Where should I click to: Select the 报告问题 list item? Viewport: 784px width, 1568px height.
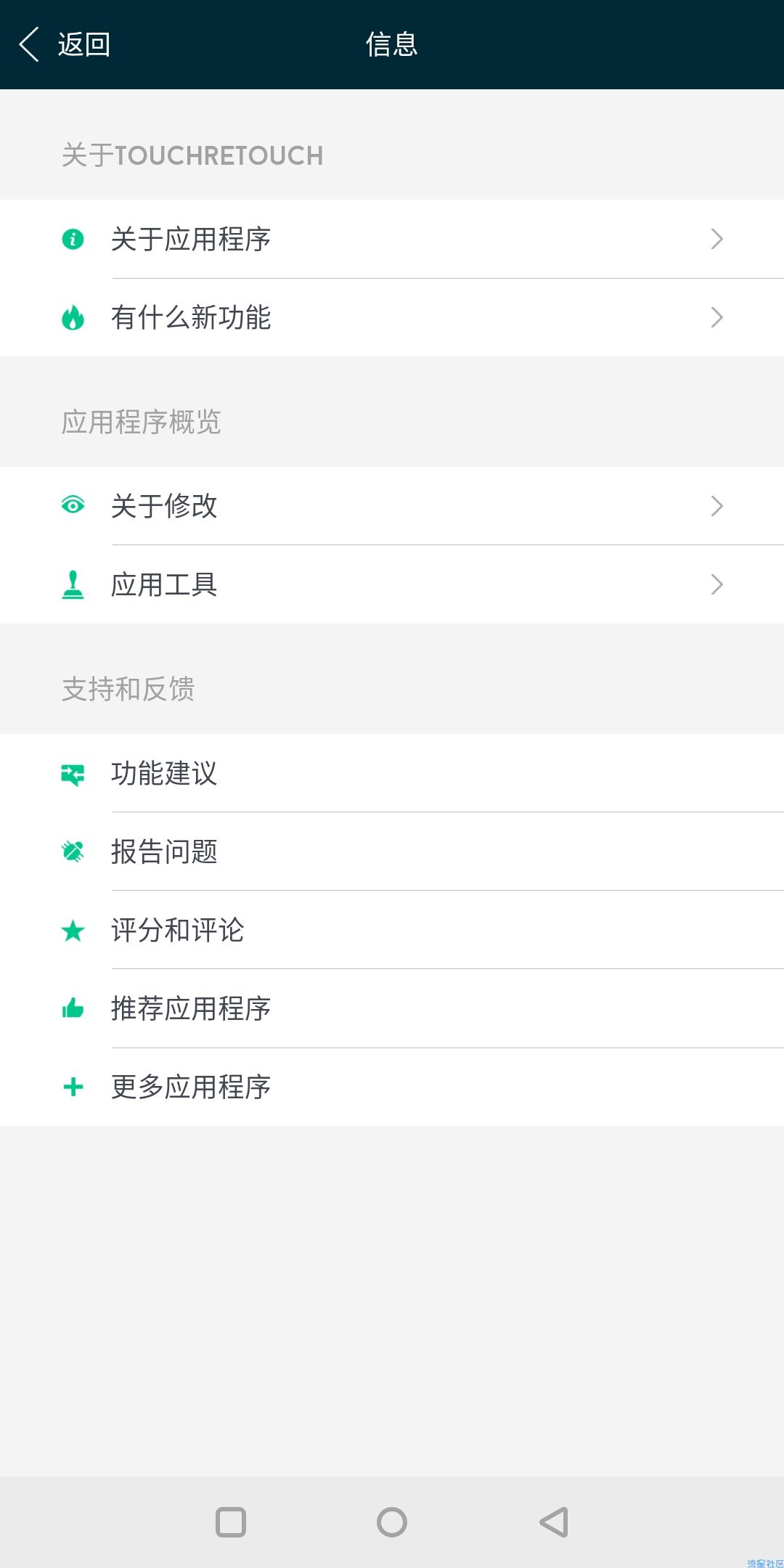(x=392, y=852)
